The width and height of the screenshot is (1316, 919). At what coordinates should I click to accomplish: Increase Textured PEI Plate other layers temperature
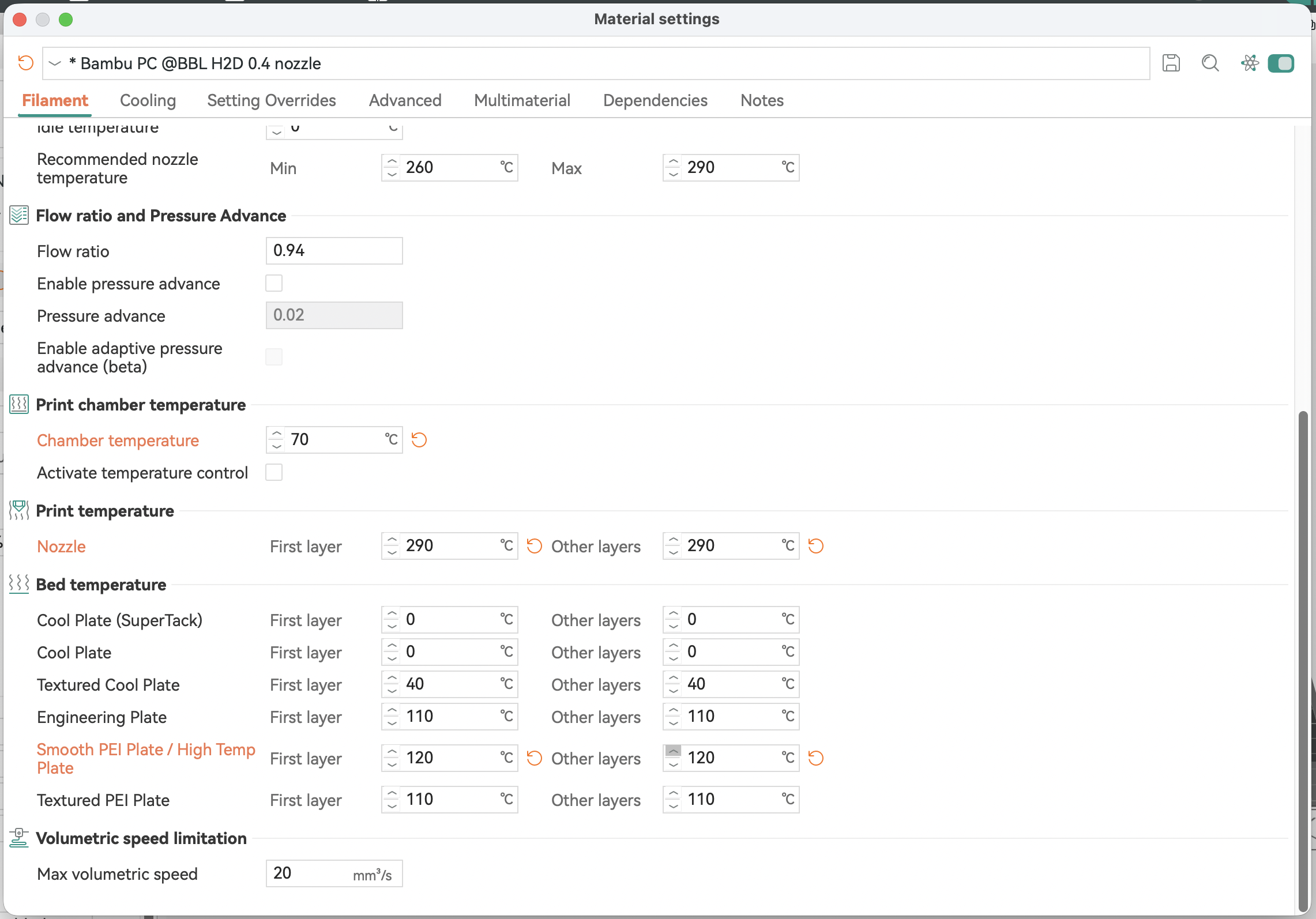click(x=674, y=793)
